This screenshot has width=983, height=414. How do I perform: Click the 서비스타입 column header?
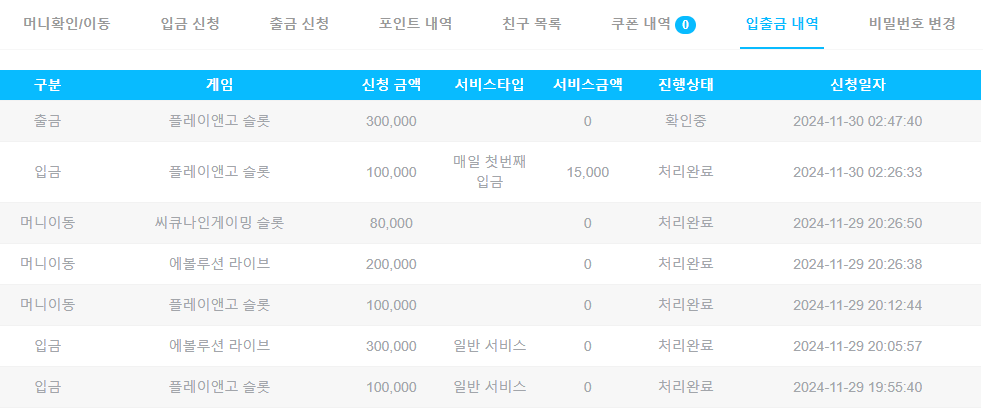pos(489,85)
